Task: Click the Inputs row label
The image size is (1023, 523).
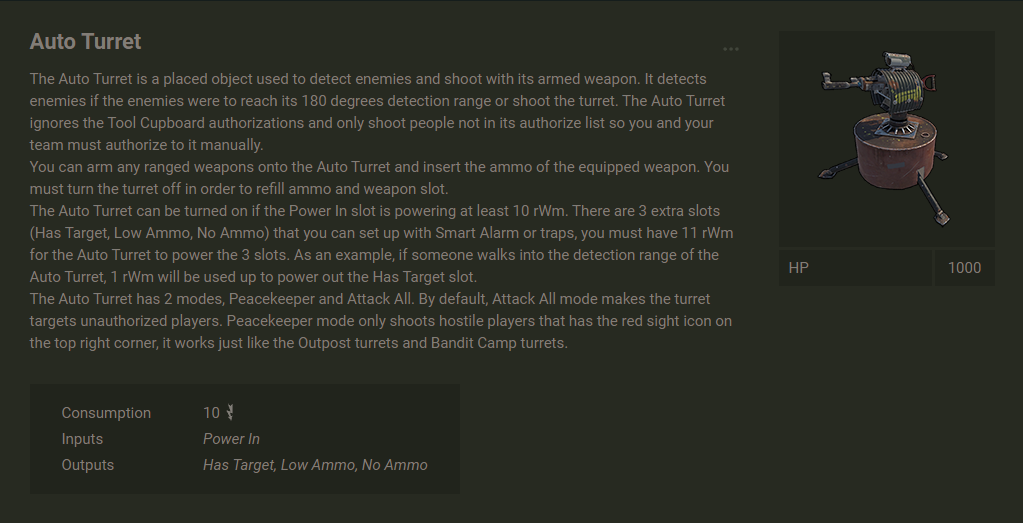Action: [82, 439]
